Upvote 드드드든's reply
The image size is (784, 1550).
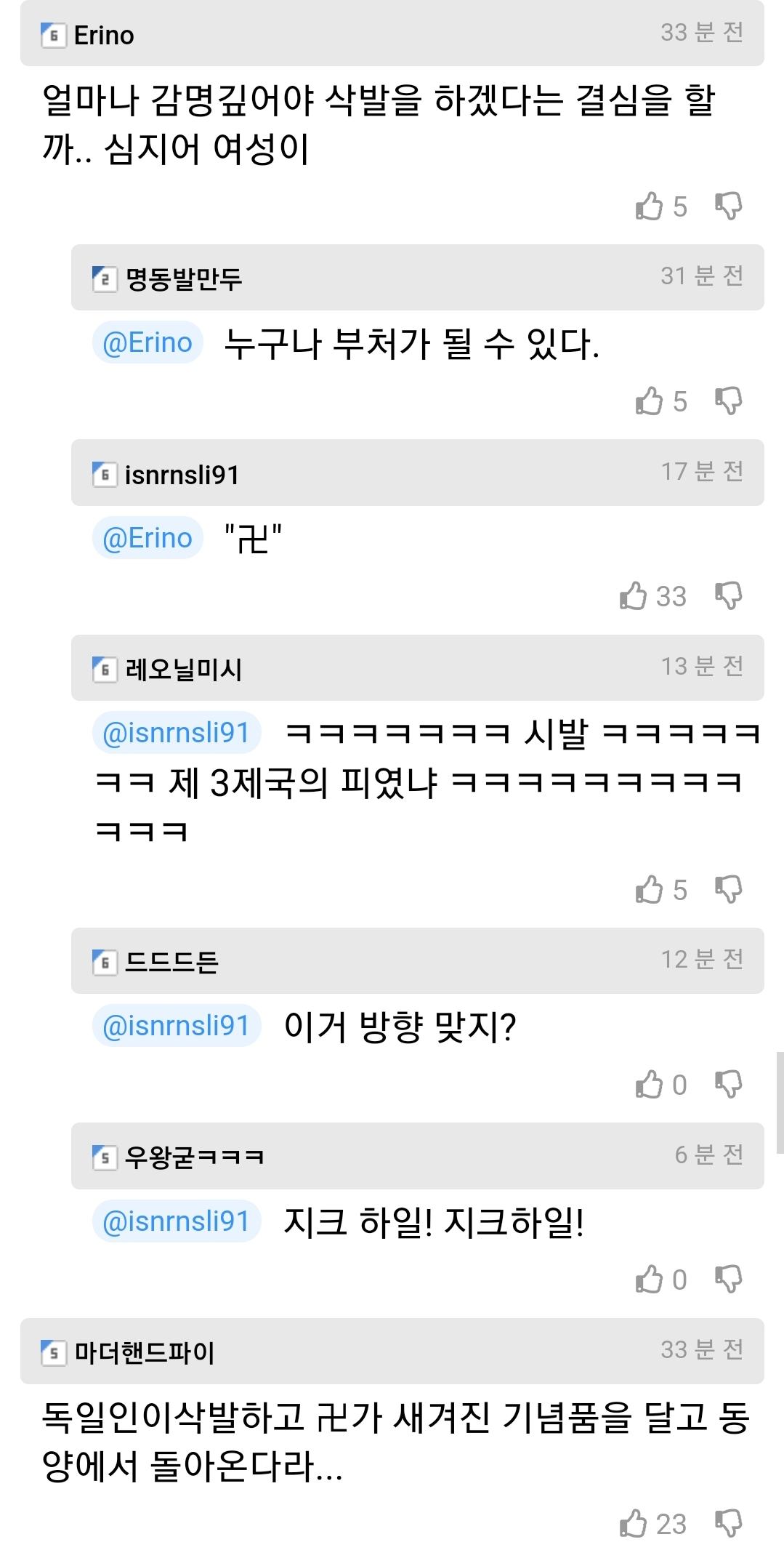pyautogui.click(x=649, y=1085)
